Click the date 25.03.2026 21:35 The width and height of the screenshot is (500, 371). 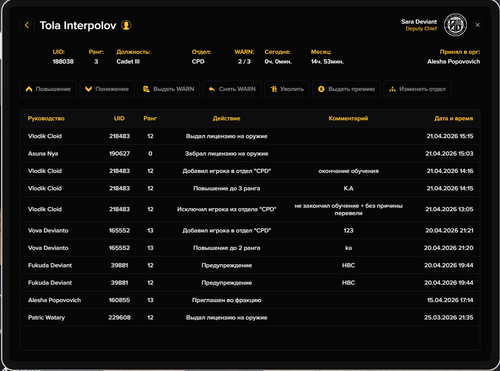pyautogui.click(x=449, y=317)
